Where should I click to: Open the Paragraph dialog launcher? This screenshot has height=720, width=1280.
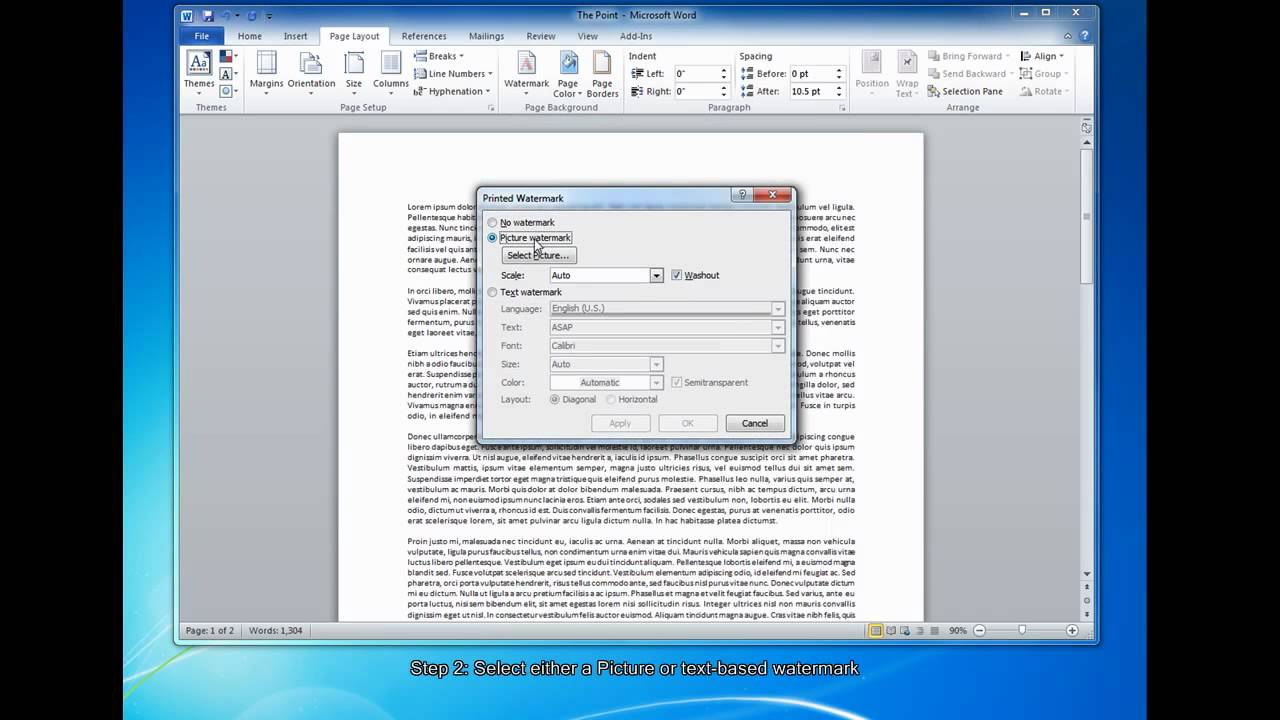click(x=843, y=107)
